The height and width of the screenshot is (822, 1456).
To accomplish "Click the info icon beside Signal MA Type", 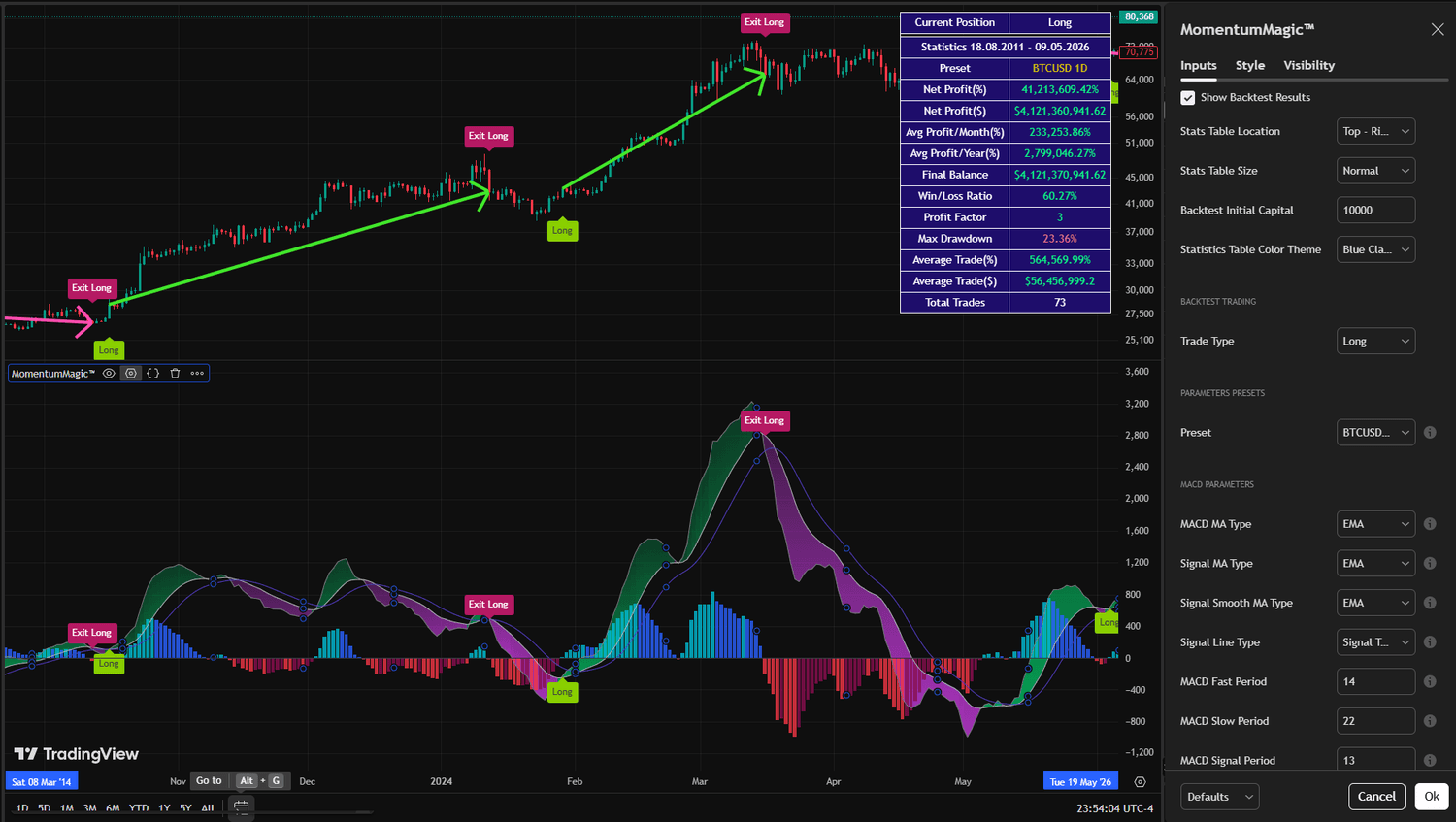I will pos(1430,564).
